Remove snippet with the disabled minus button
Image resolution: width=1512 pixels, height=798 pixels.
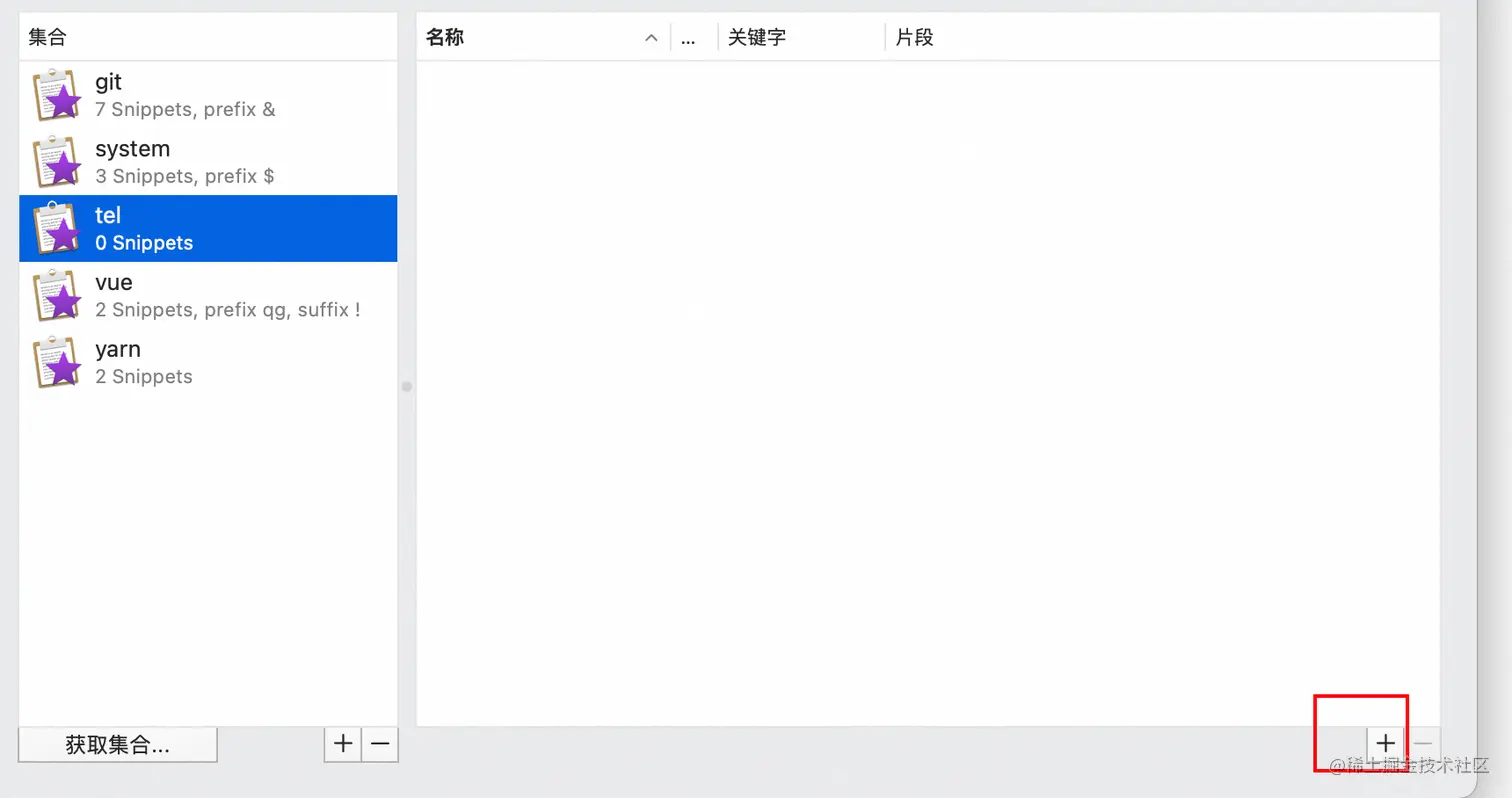(1423, 743)
